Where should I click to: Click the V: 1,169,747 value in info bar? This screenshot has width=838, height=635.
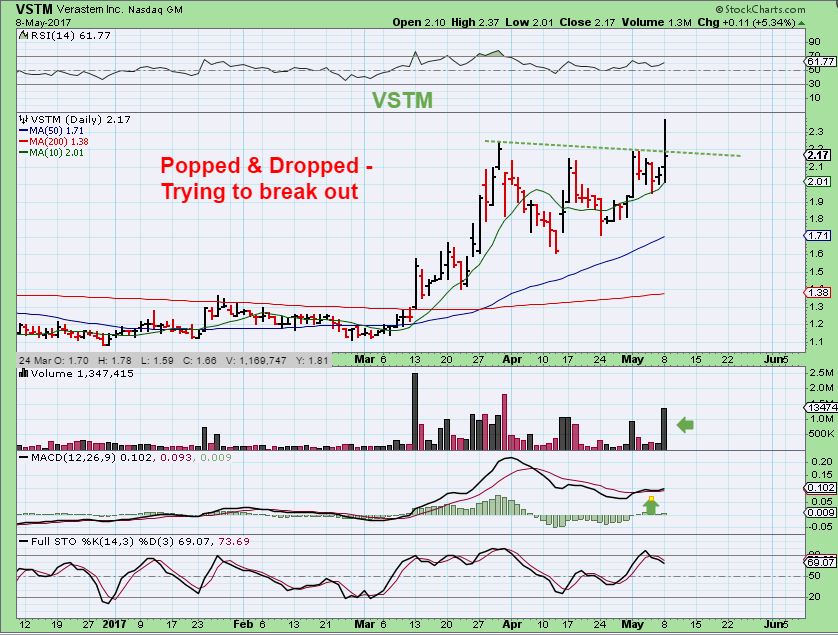[255, 360]
